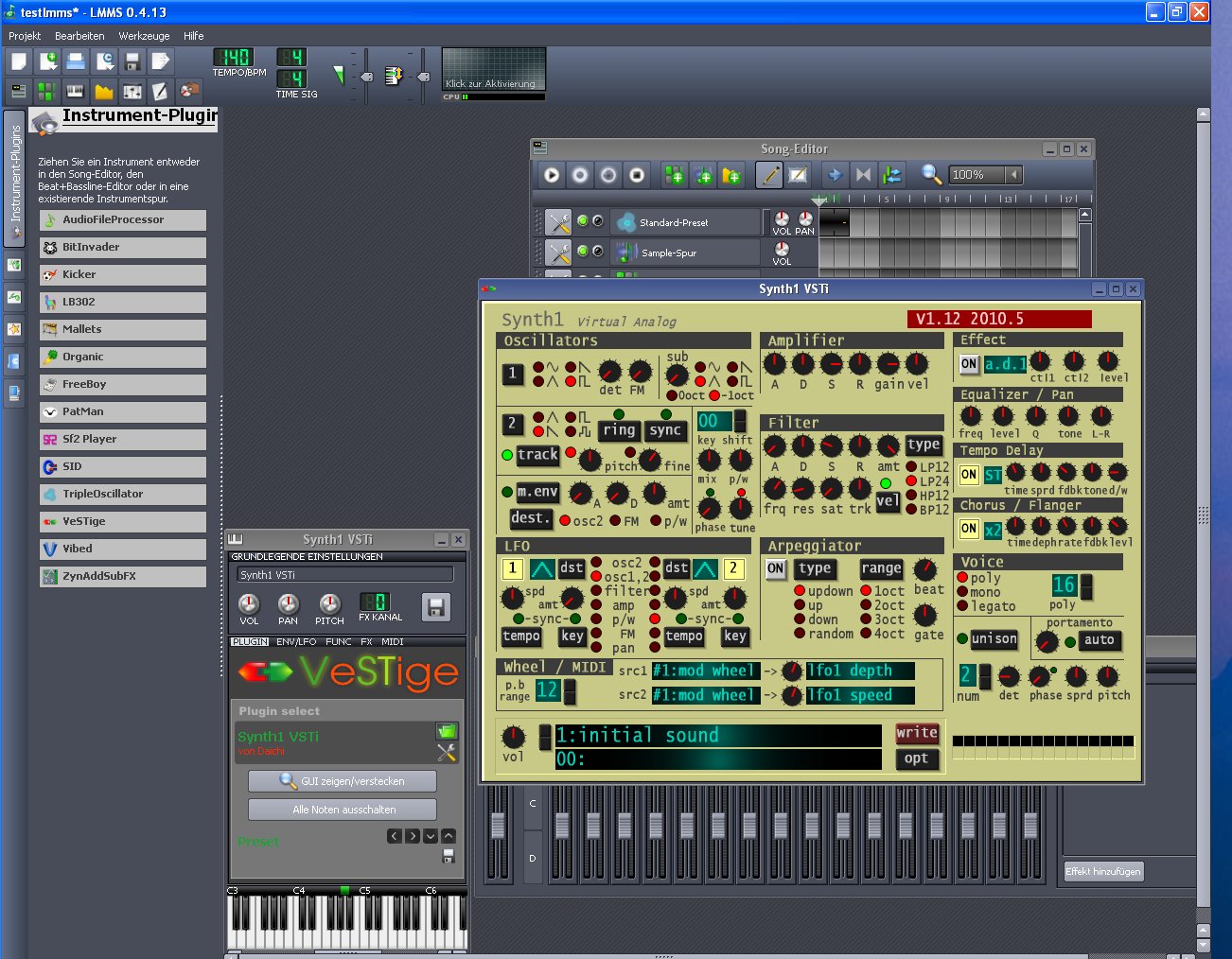Export the project with the arrow page icon
1232x959 pixels.
point(161,61)
